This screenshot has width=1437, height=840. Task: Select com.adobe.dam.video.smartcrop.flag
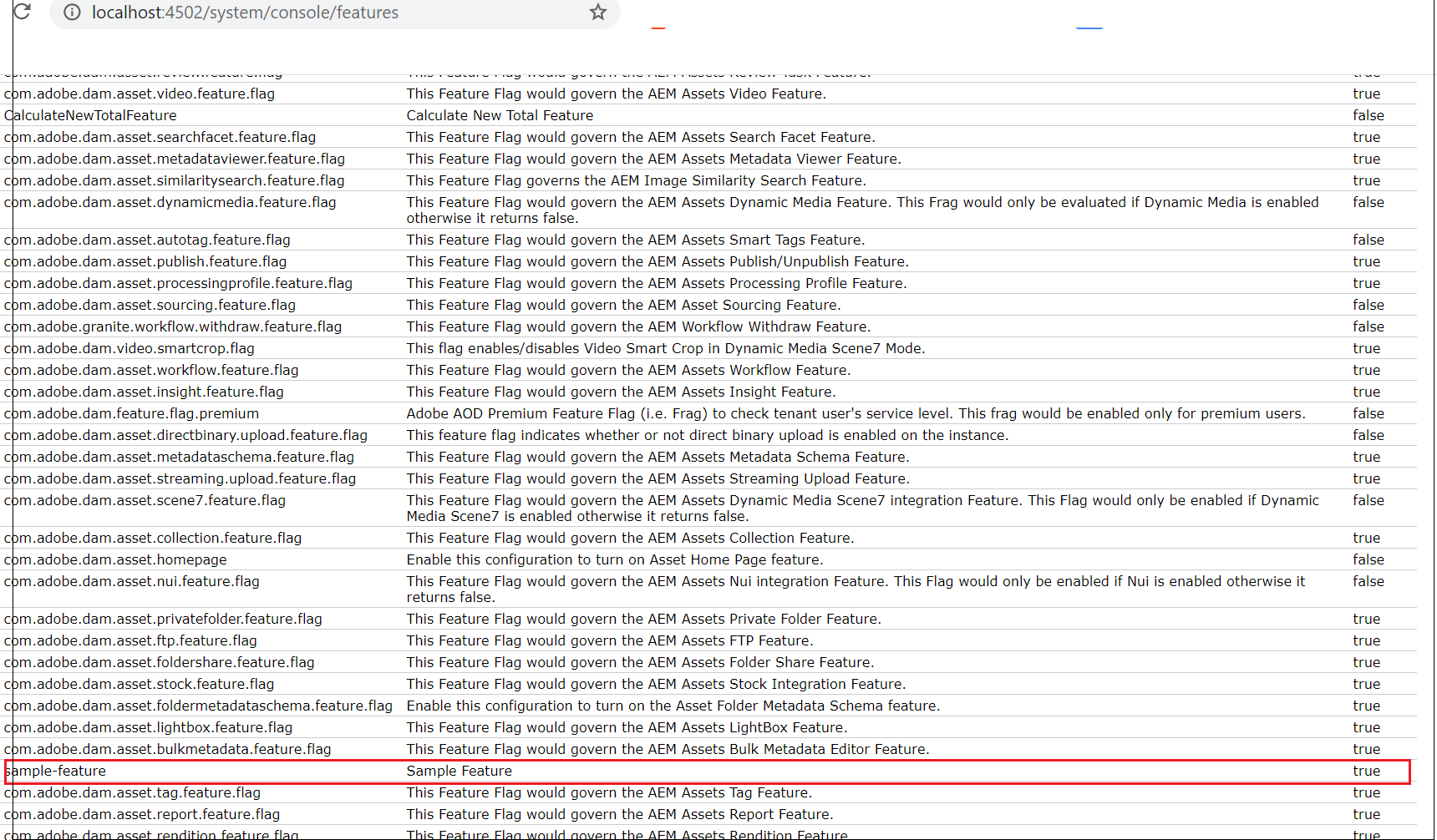pyautogui.click(x=129, y=348)
